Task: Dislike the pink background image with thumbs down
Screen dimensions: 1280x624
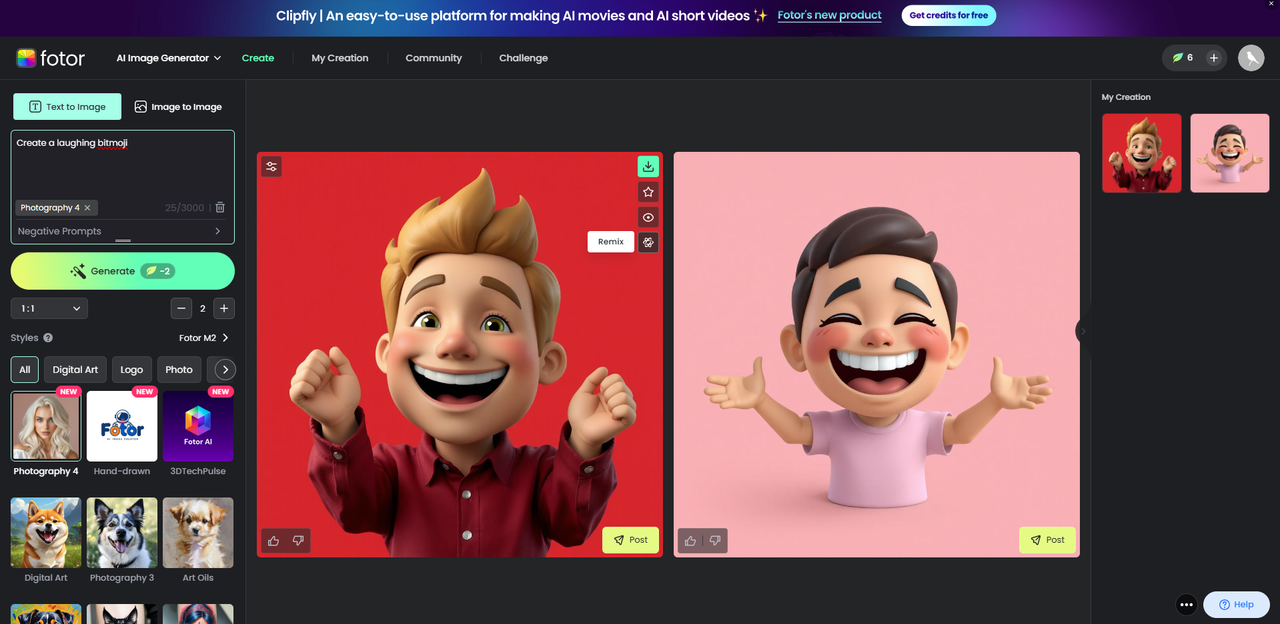Action: [715, 540]
